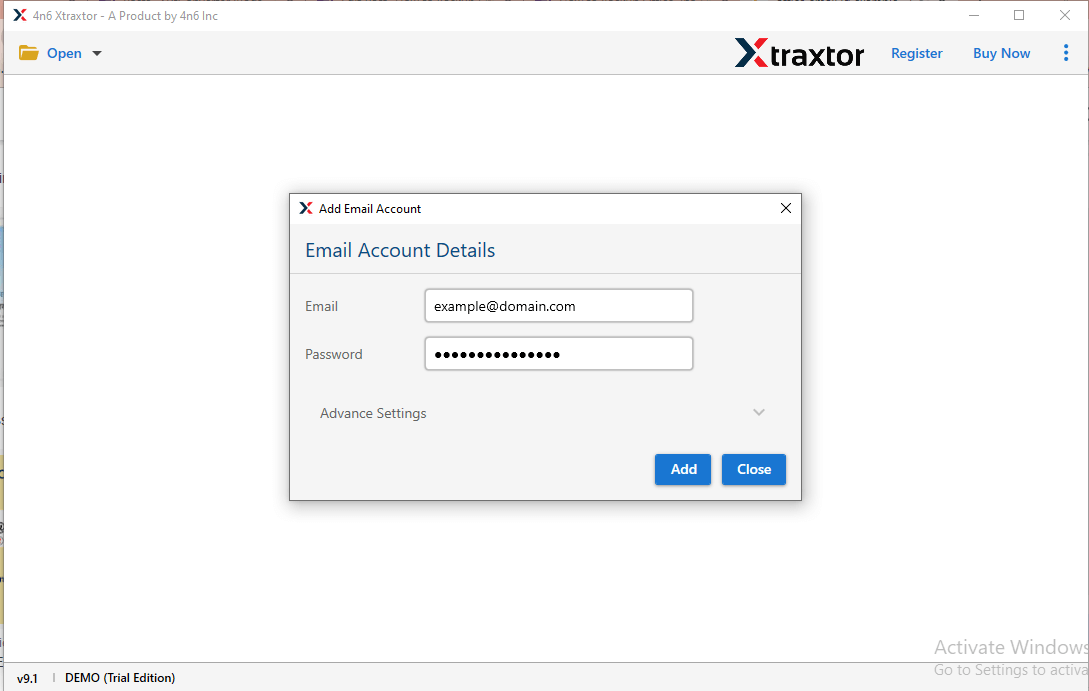Image resolution: width=1089 pixels, height=691 pixels.
Task: Expand the Advance Settings section
Action: click(372, 412)
